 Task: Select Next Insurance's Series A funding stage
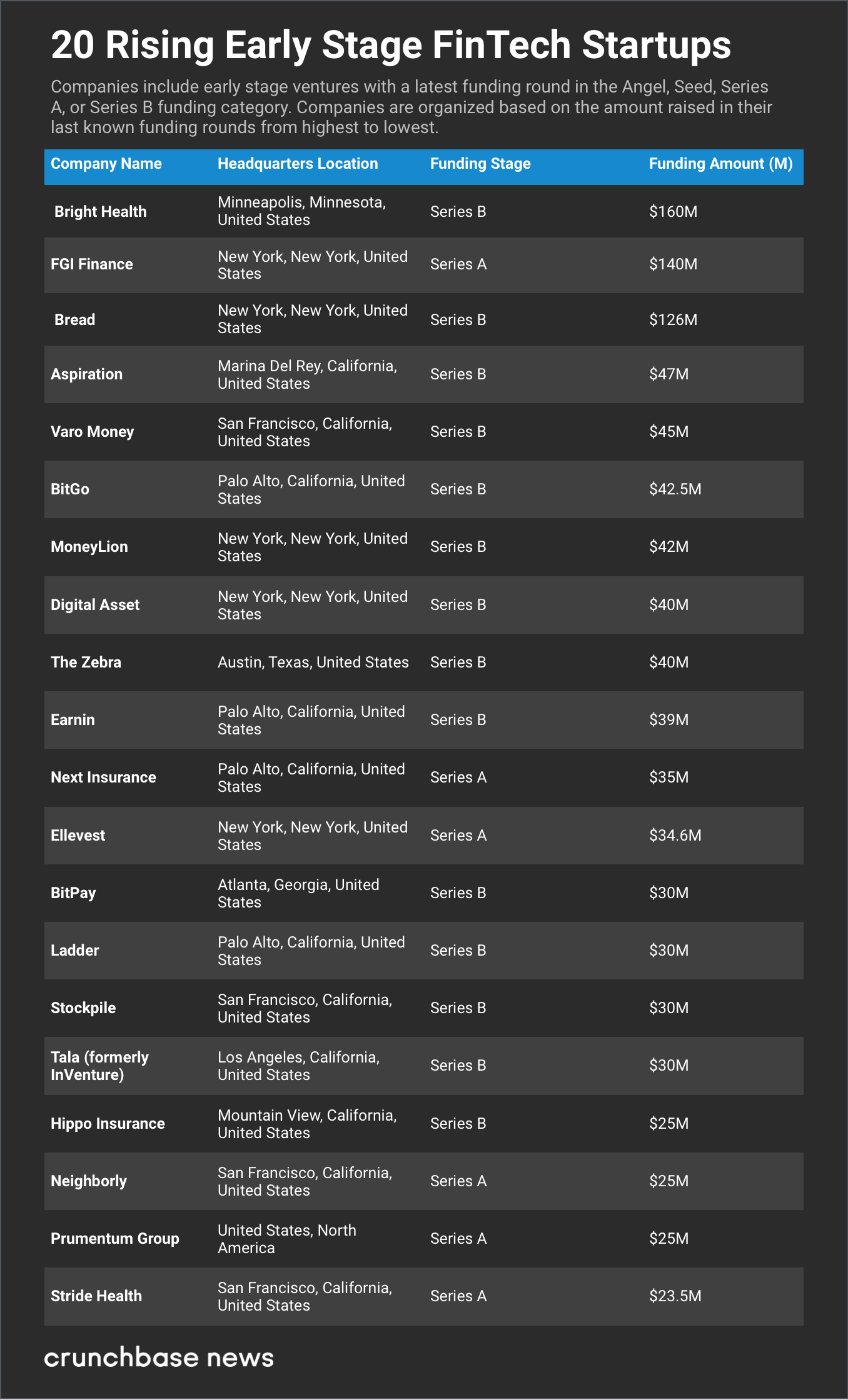coord(458,777)
